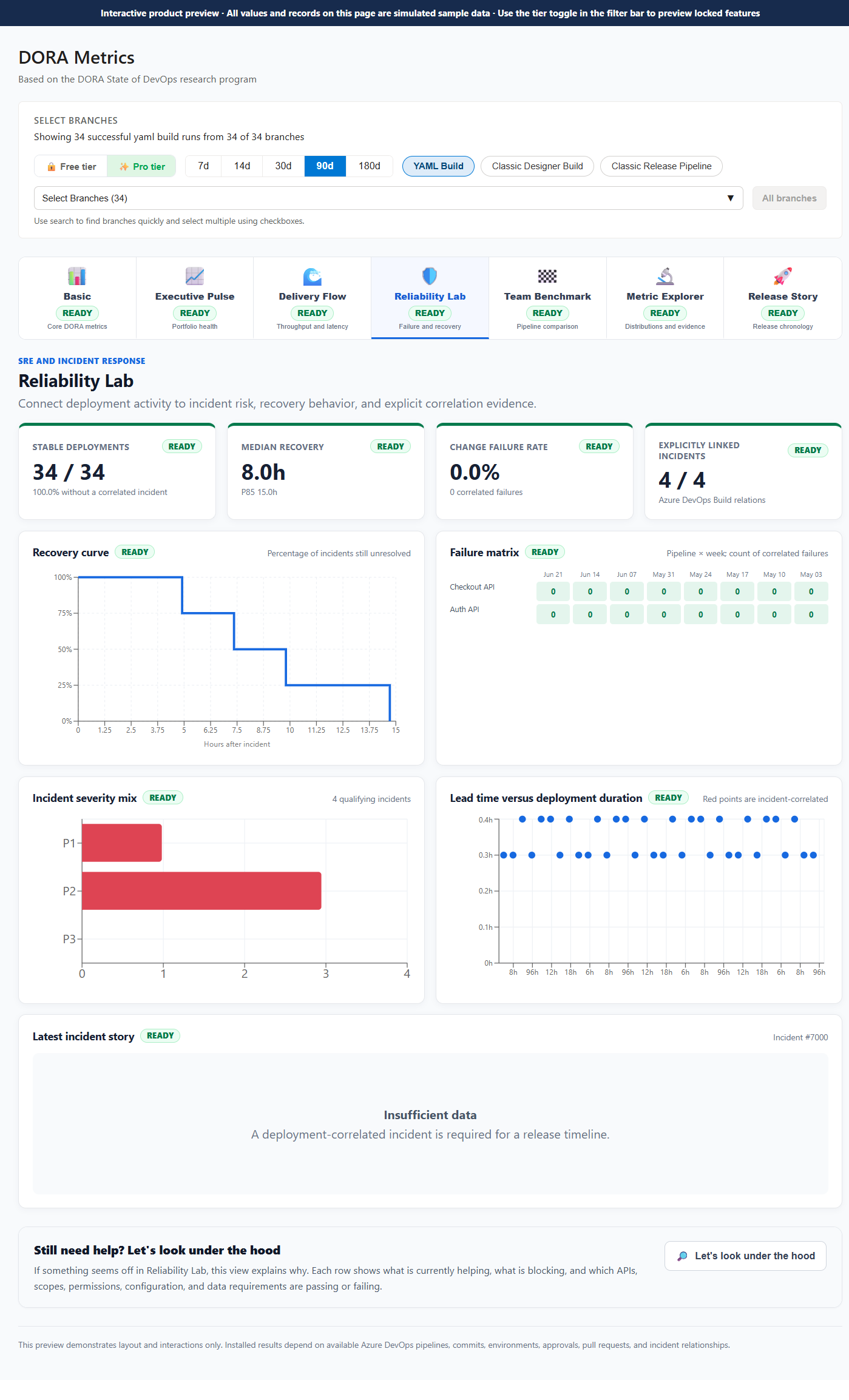Click the Executive Pulse trend chart icon
Screen dimensions: 849x1400
(x=195, y=276)
